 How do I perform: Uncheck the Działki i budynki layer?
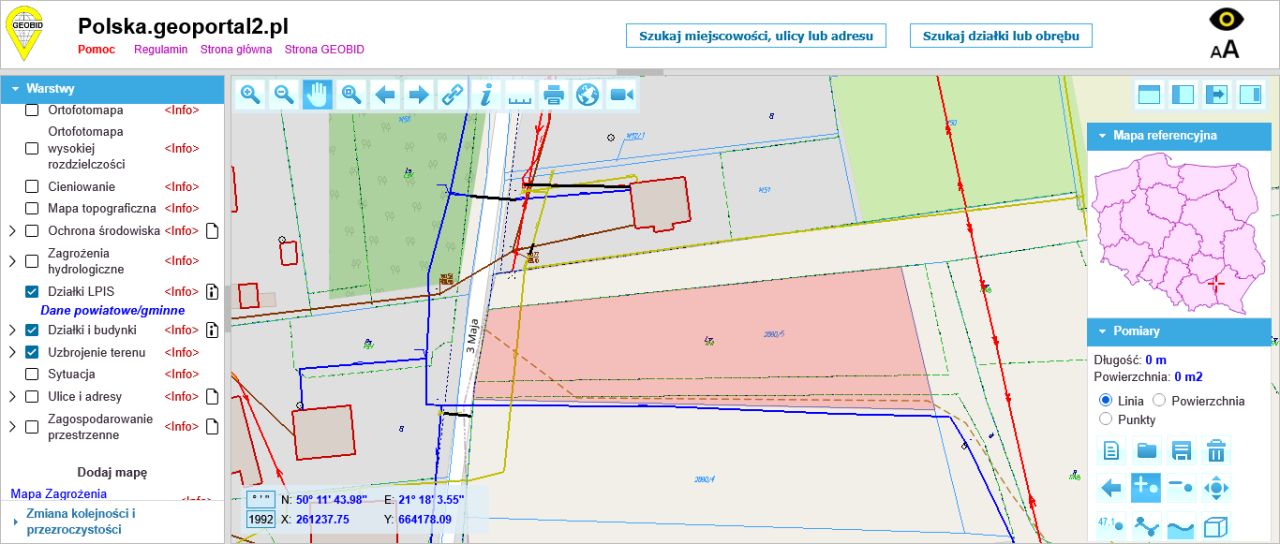(x=32, y=330)
